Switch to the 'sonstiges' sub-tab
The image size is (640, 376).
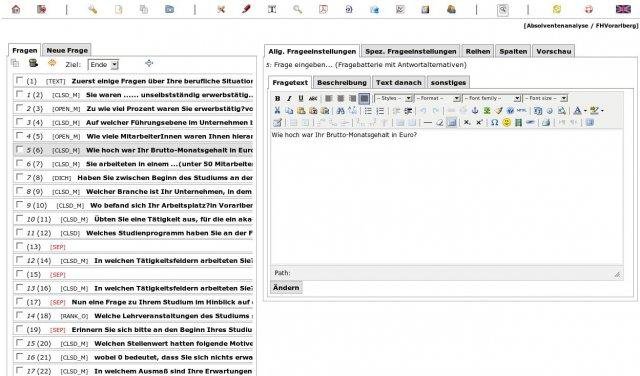(x=448, y=82)
